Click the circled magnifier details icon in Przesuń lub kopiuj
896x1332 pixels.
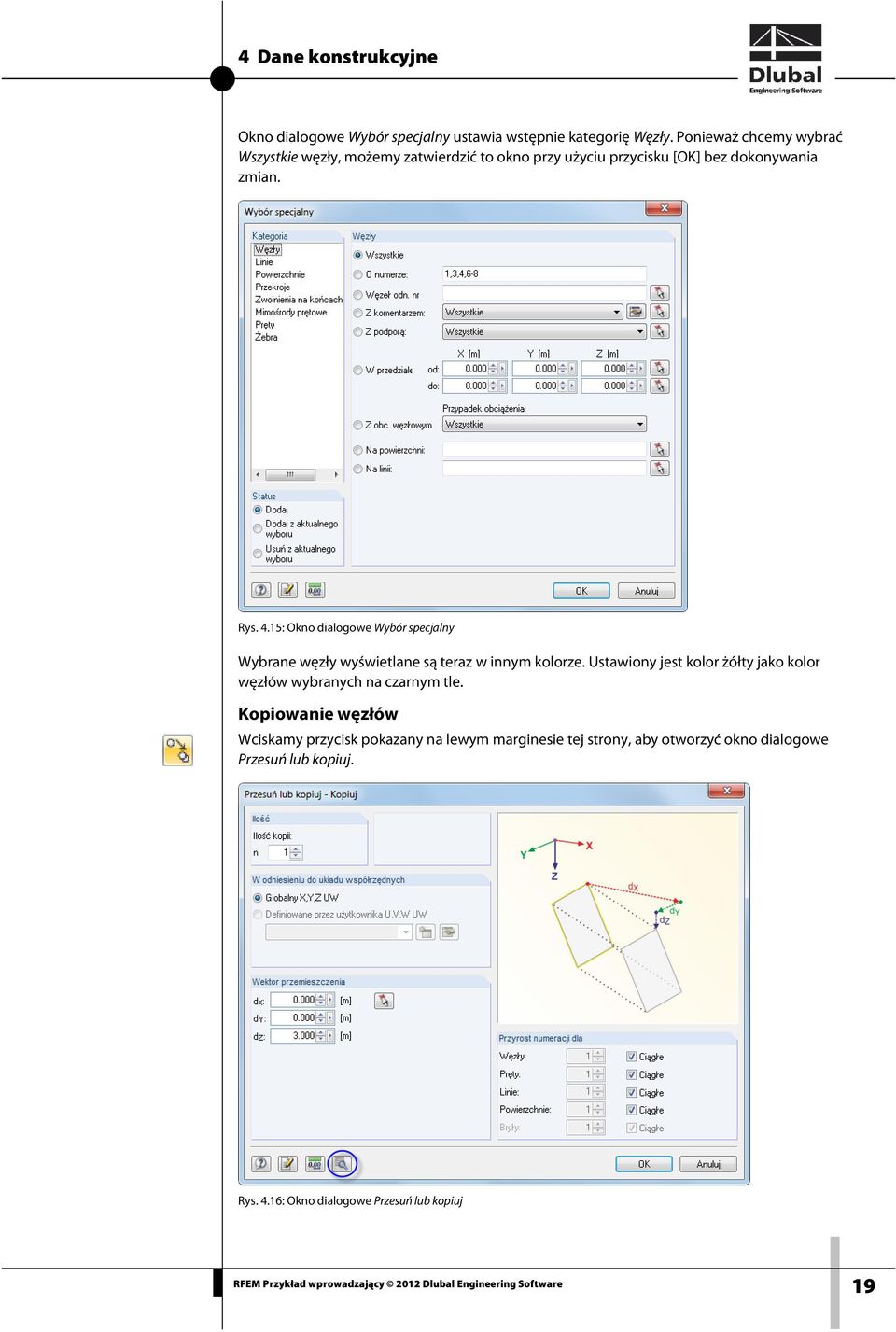pyautogui.click(x=343, y=1164)
